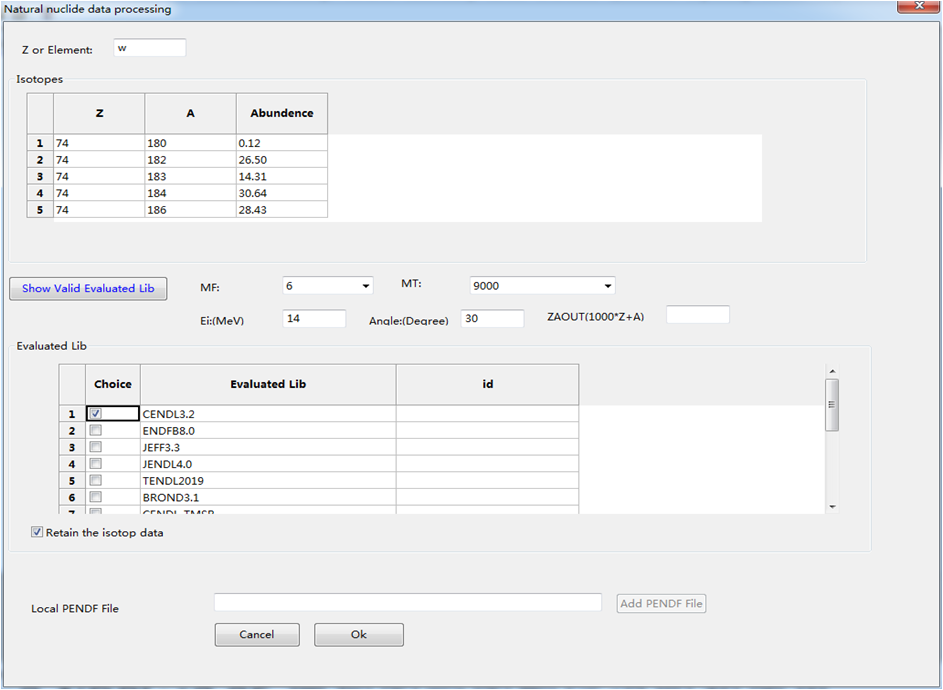Select the JENDL4.0 checkbox
The height and width of the screenshot is (690, 943).
pyautogui.click(x=96, y=464)
